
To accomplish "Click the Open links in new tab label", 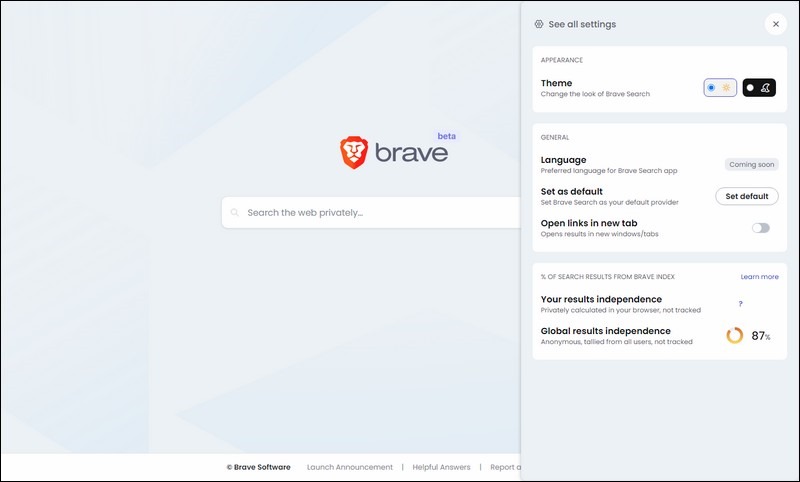I will 589,223.
